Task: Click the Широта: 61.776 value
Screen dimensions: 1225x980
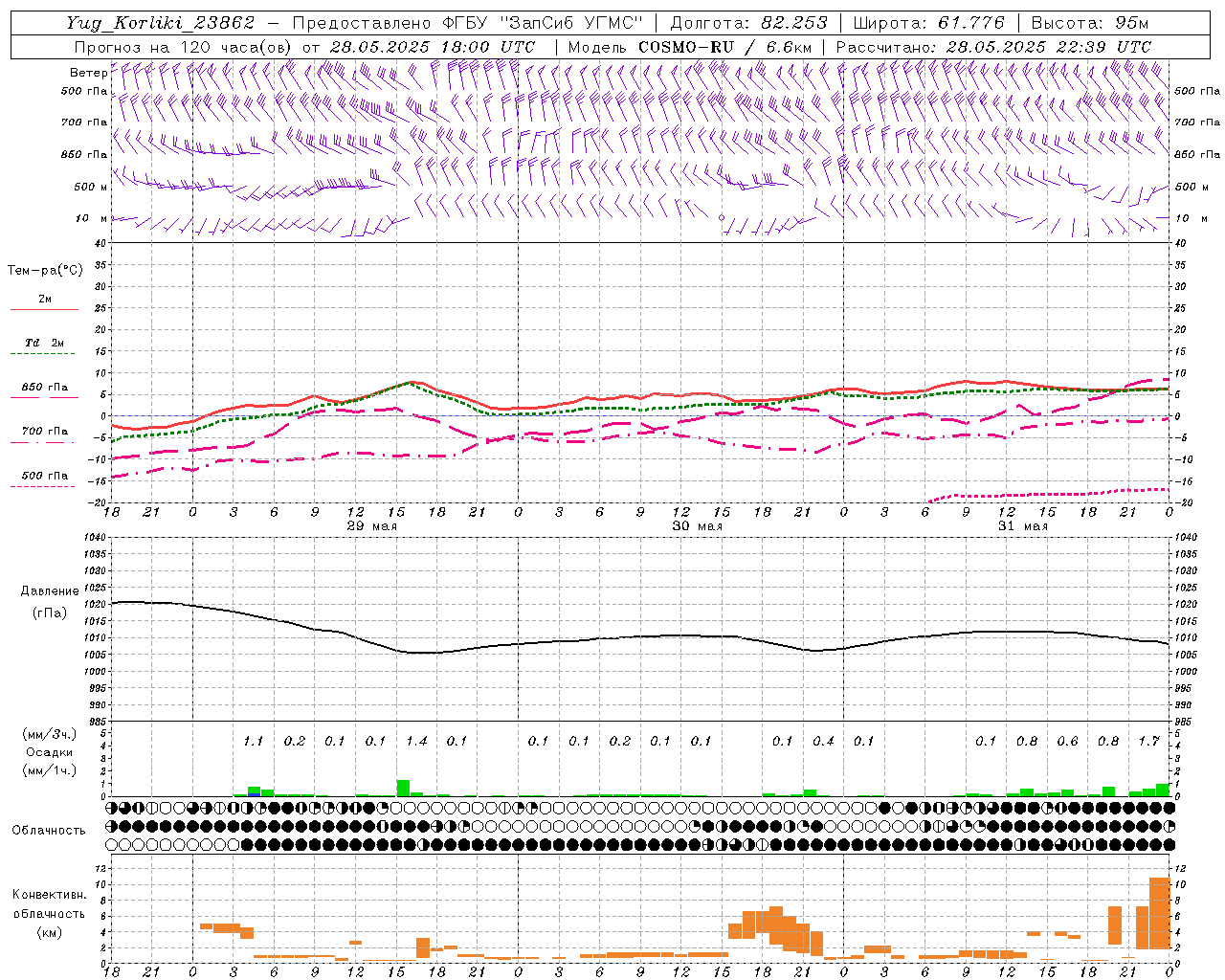Action: point(929,23)
